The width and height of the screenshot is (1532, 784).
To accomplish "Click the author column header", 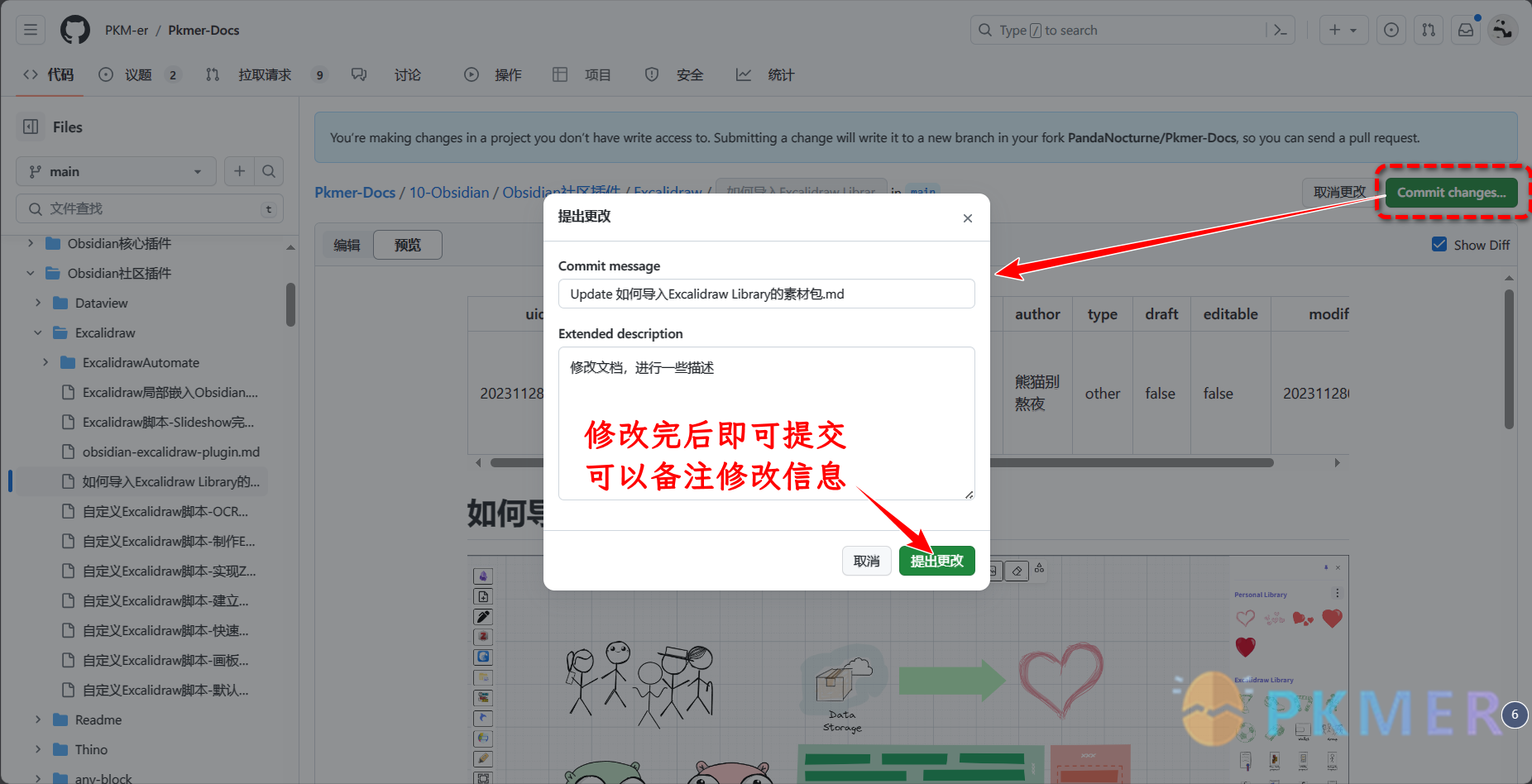I will tap(1037, 314).
